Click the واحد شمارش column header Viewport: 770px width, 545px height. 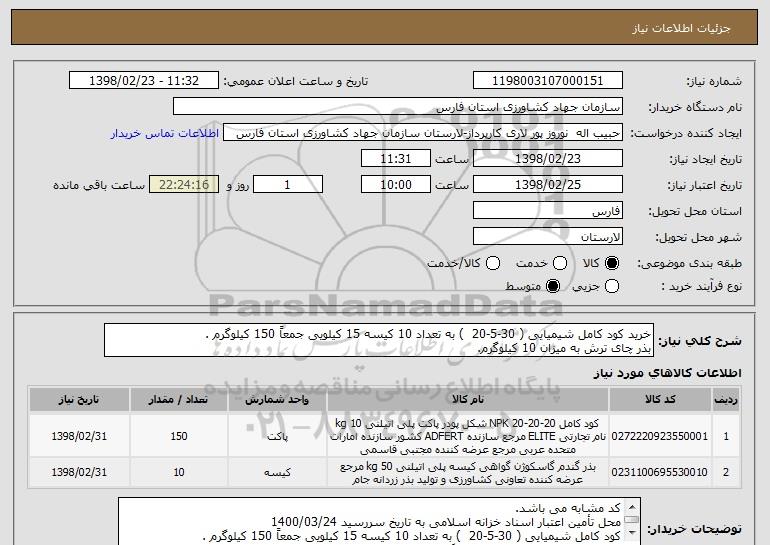click(277, 400)
